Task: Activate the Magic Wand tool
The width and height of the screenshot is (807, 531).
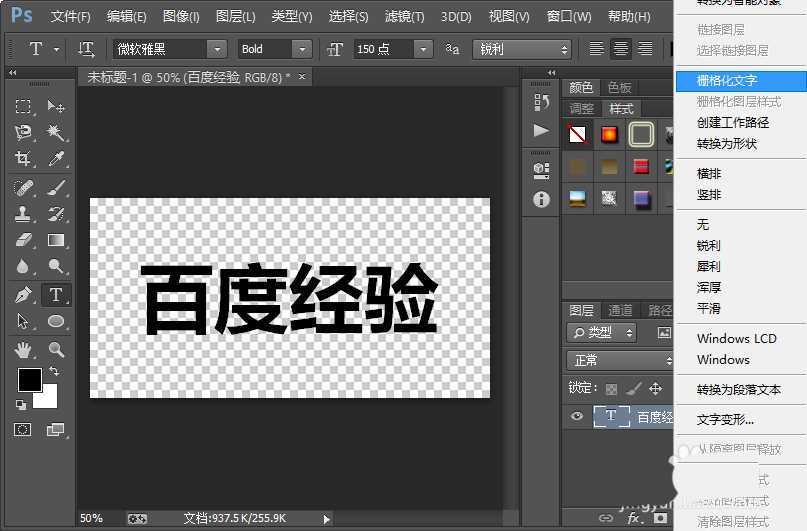Action: point(56,133)
